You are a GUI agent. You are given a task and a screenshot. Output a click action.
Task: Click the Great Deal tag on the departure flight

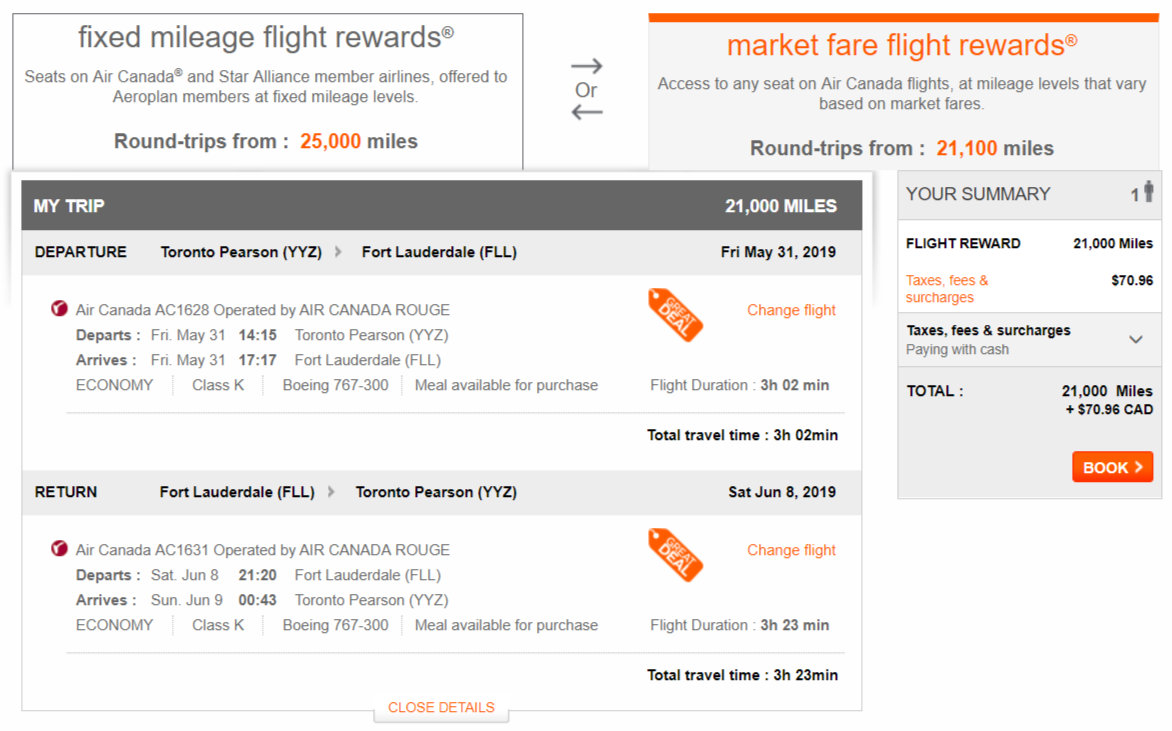[675, 315]
